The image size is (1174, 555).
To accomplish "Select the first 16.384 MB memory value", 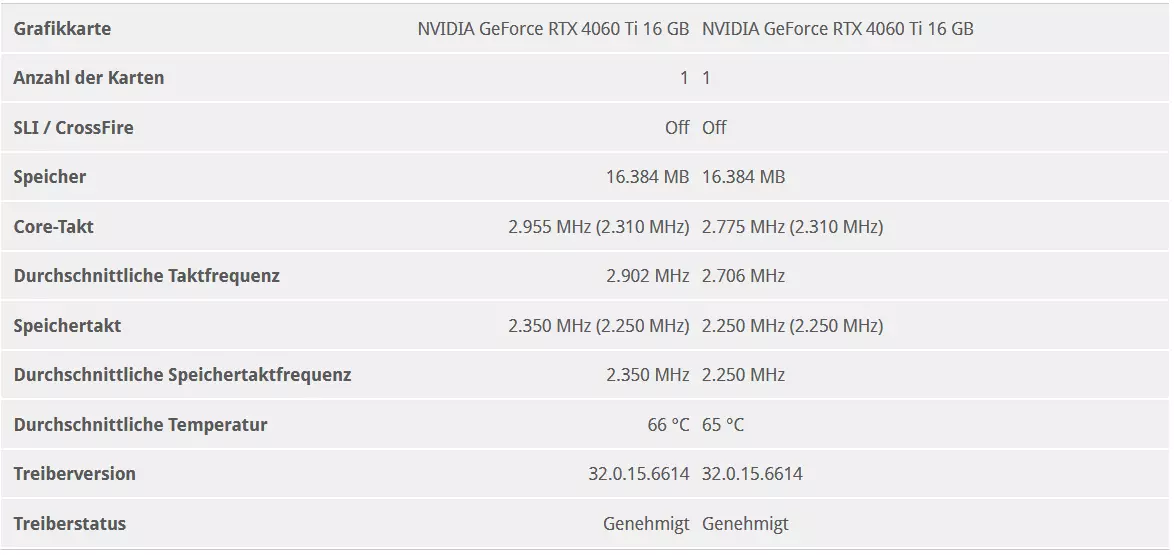I will pos(648,177).
